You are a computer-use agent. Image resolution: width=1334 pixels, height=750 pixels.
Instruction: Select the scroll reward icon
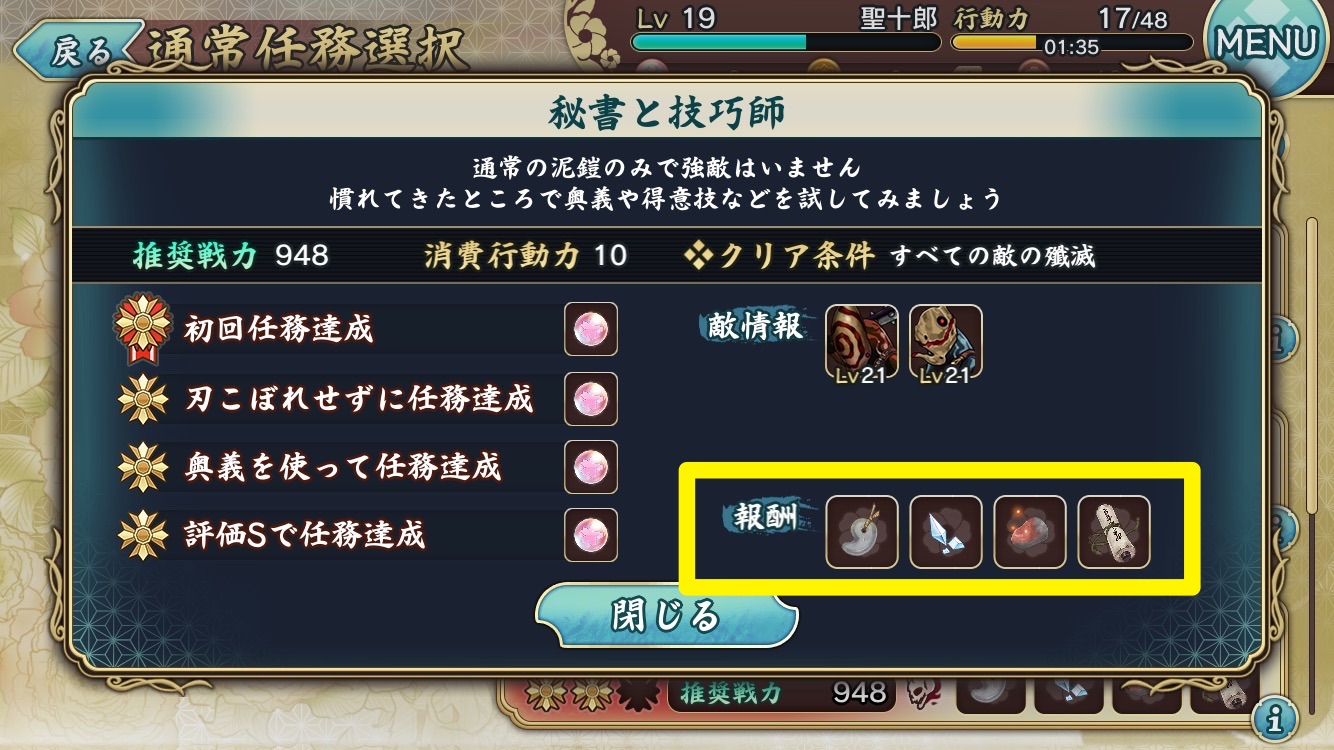coord(1113,531)
